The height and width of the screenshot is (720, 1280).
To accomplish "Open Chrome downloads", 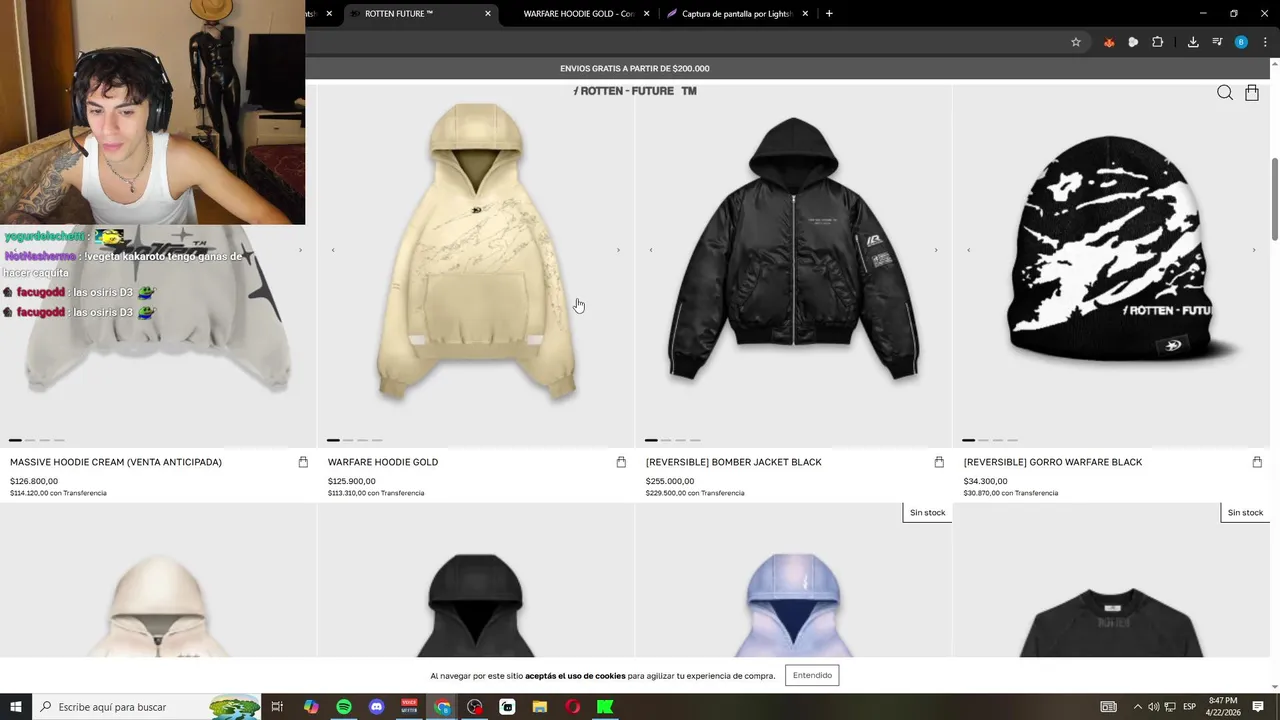I will pyautogui.click(x=1193, y=42).
